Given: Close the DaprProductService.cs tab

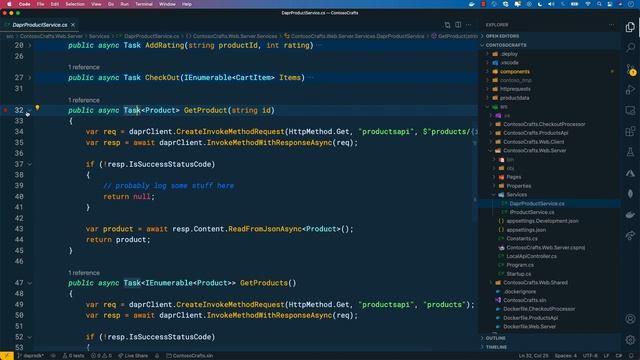Looking at the screenshot, I should [x=73, y=25].
